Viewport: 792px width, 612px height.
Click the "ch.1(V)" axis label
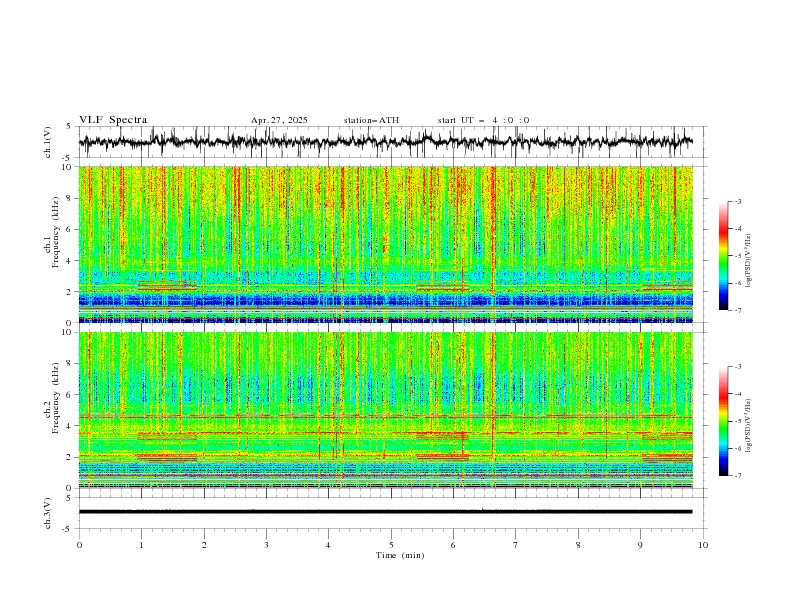pos(48,142)
